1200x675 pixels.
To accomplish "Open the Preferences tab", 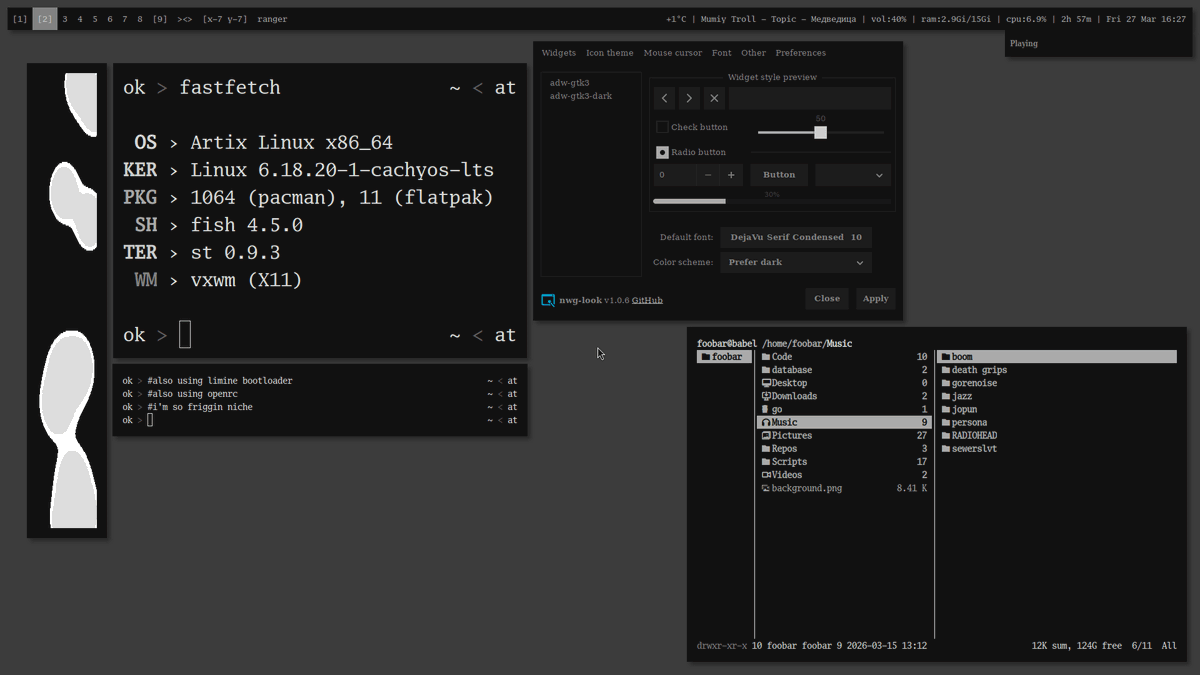I will [x=801, y=53].
